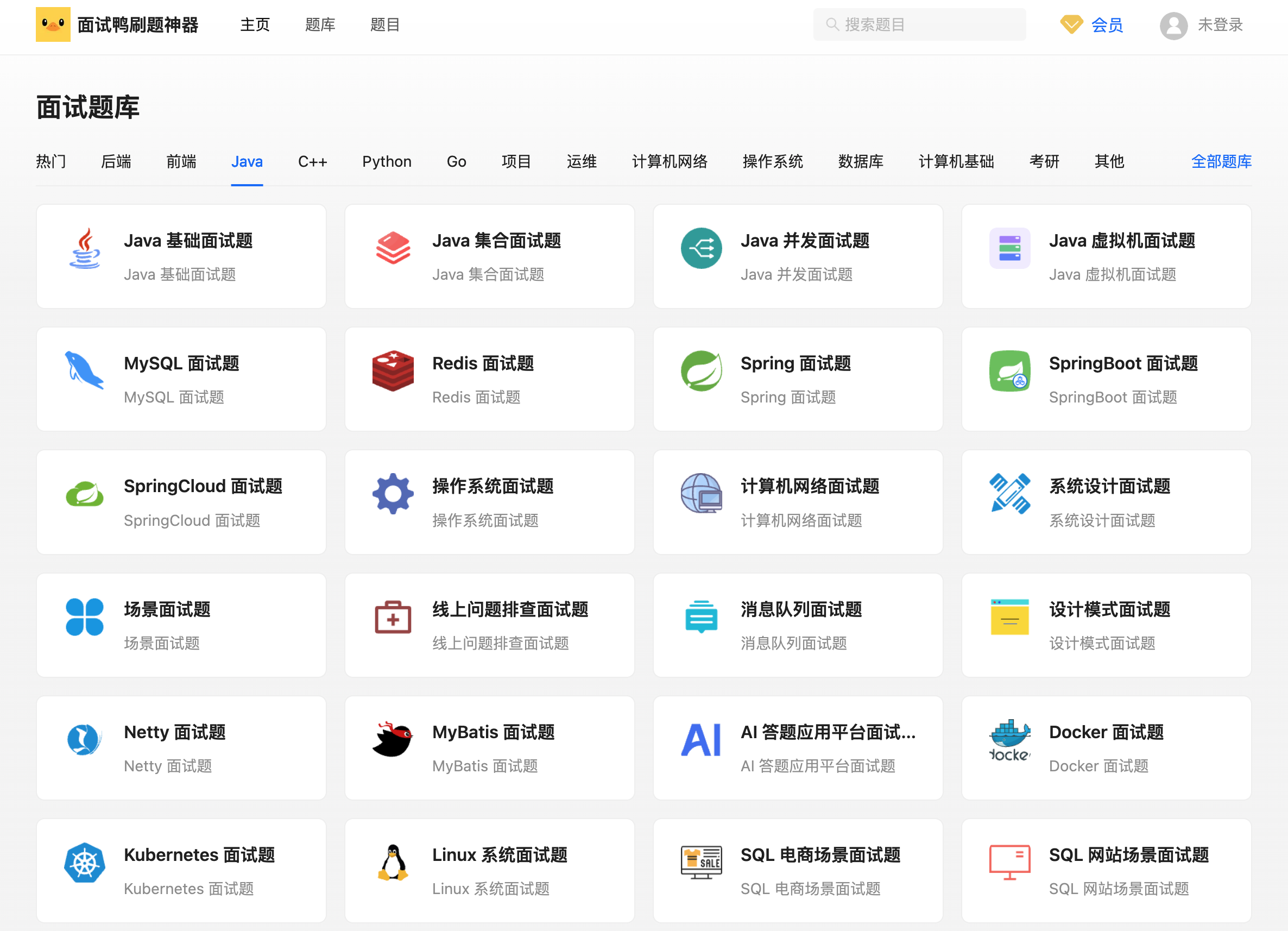Image resolution: width=1288 pixels, height=931 pixels.
Task: Click gray subtitle 'MySQL 面试题'
Action: coord(174,397)
